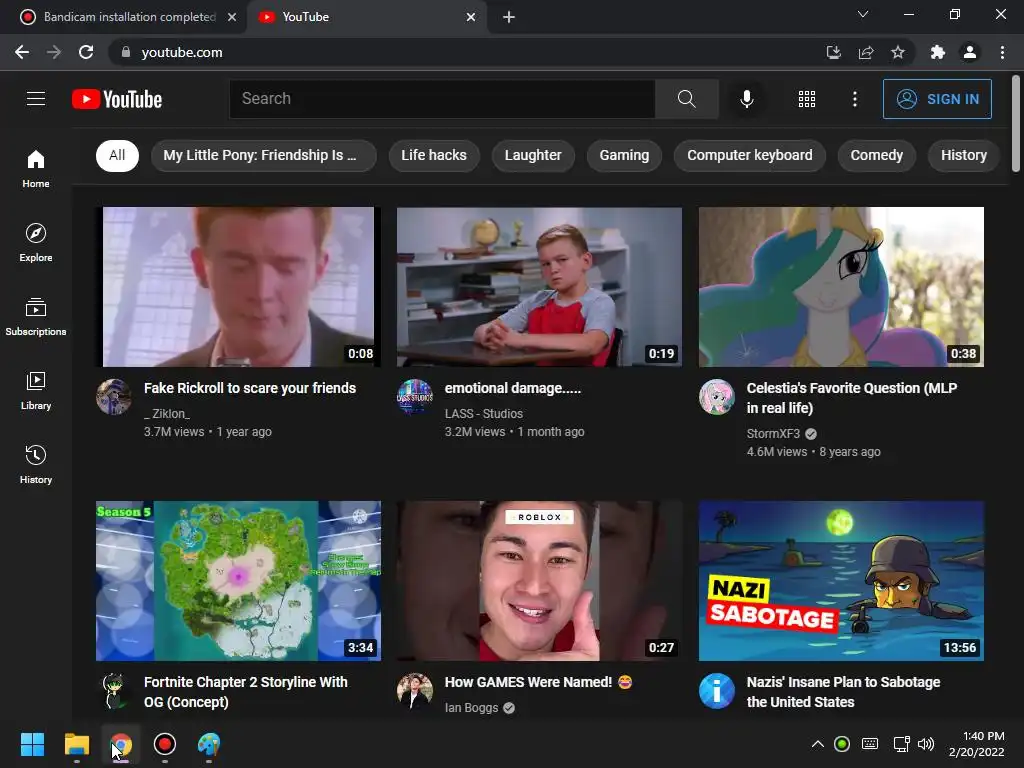Open Subscriptions in sidebar
The width and height of the screenshot is (1024, 768).
pyautogui.click(x=36, y=317)
